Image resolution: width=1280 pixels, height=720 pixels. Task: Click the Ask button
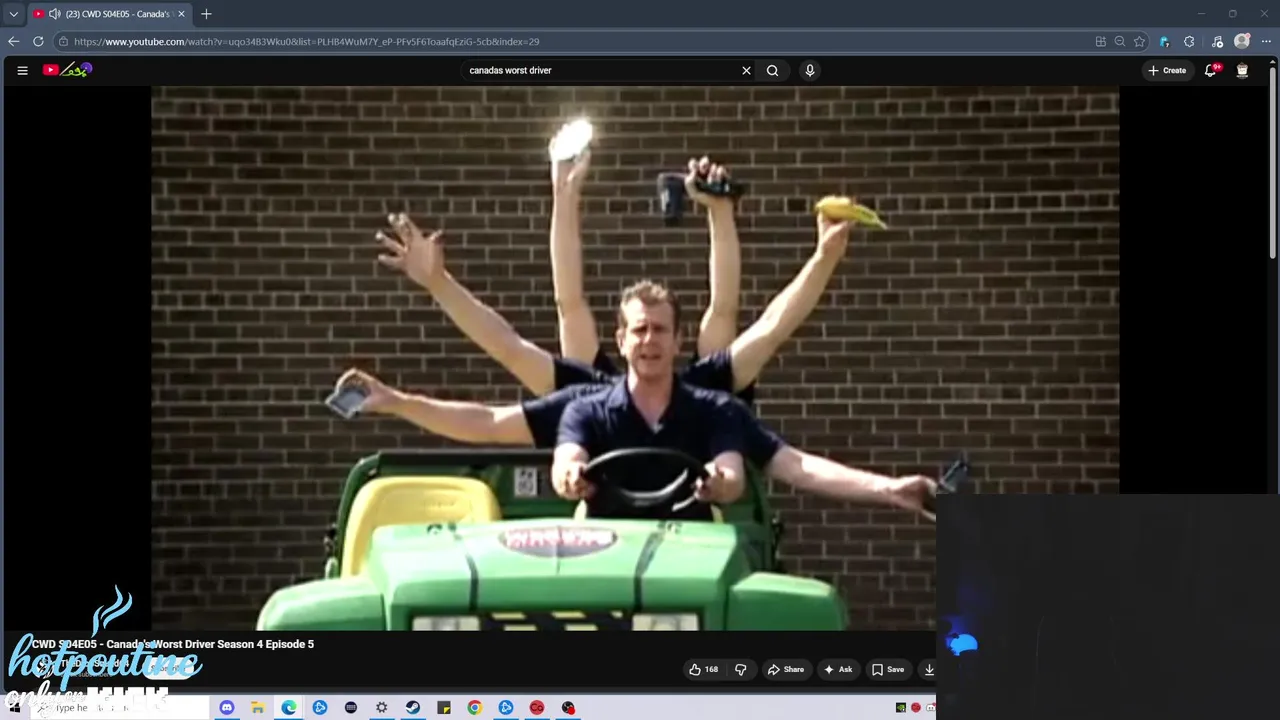(x=838, y=670)
